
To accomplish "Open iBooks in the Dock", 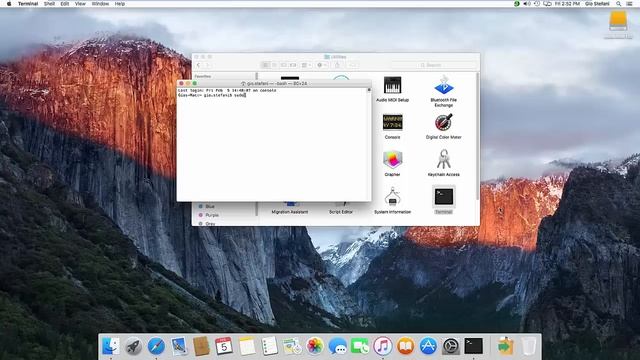I will coord(405,346).
